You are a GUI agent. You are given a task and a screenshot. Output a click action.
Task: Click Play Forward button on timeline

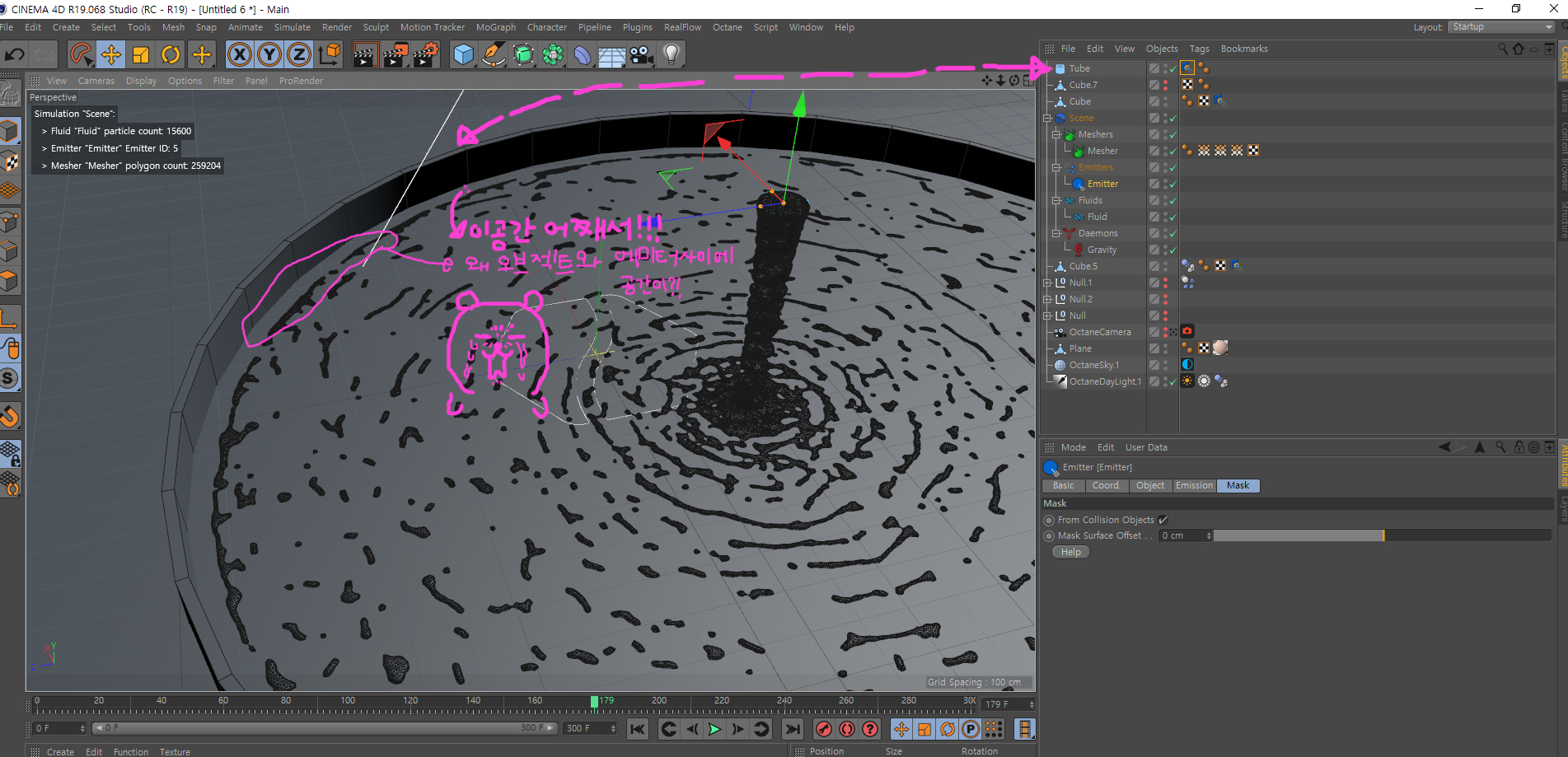(714, 729)
